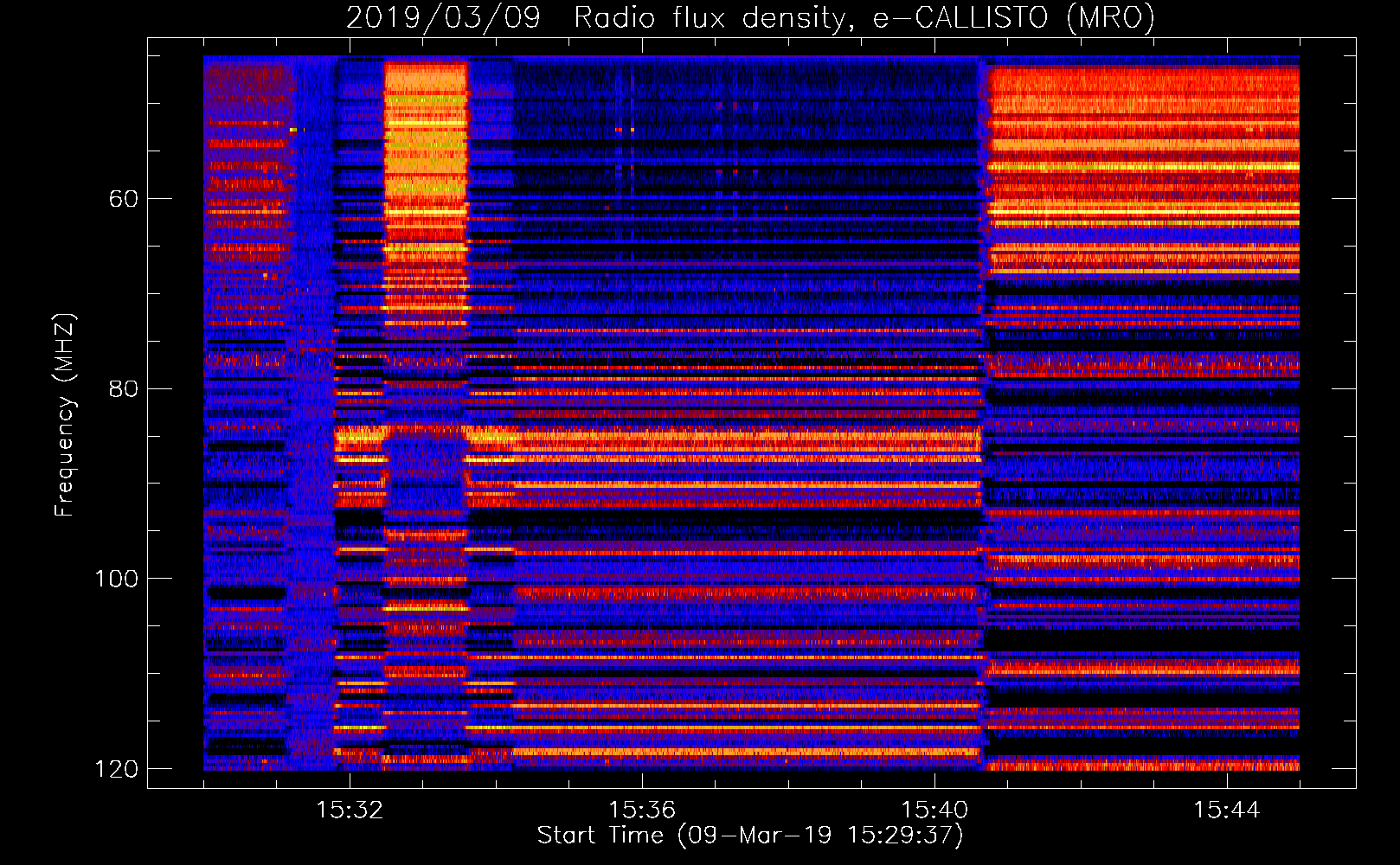The width and height of the screenshot is (1400, 865).
Task: Click the 15:44 time tick label
Action: (x=1227, y=811)
